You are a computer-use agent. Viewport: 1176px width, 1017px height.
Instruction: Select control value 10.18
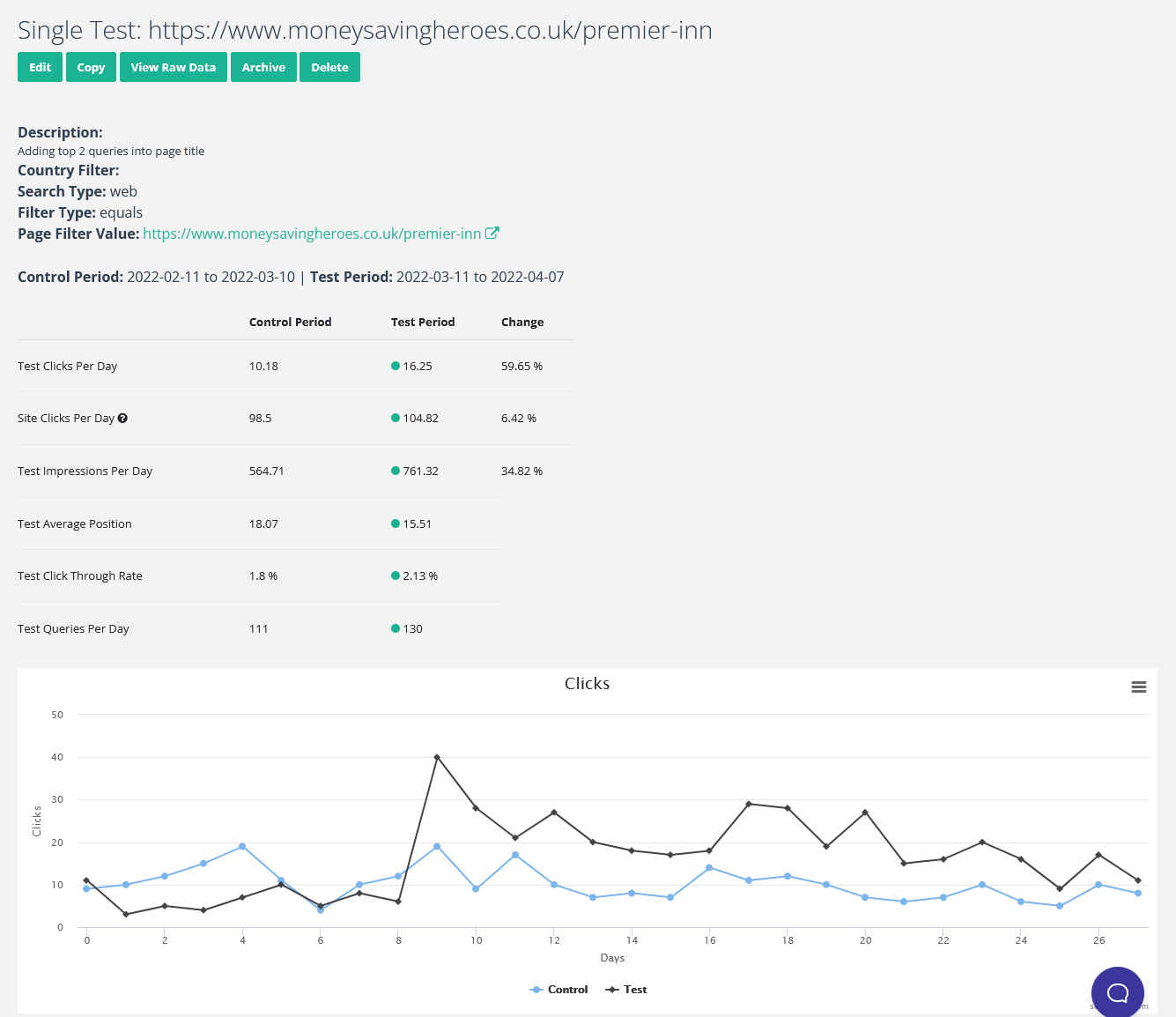263,366
